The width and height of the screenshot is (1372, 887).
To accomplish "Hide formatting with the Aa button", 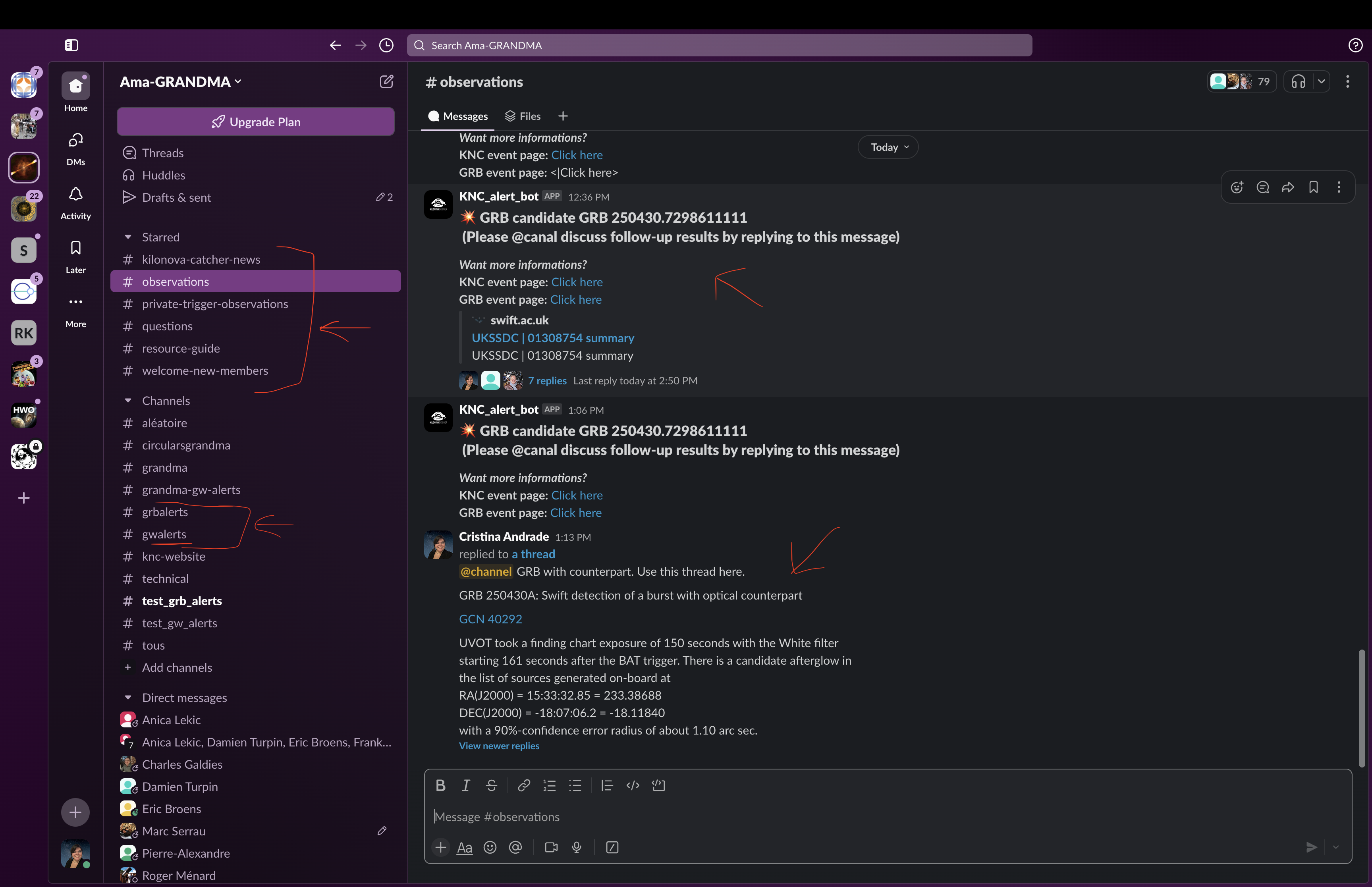I will coord(464,848).
